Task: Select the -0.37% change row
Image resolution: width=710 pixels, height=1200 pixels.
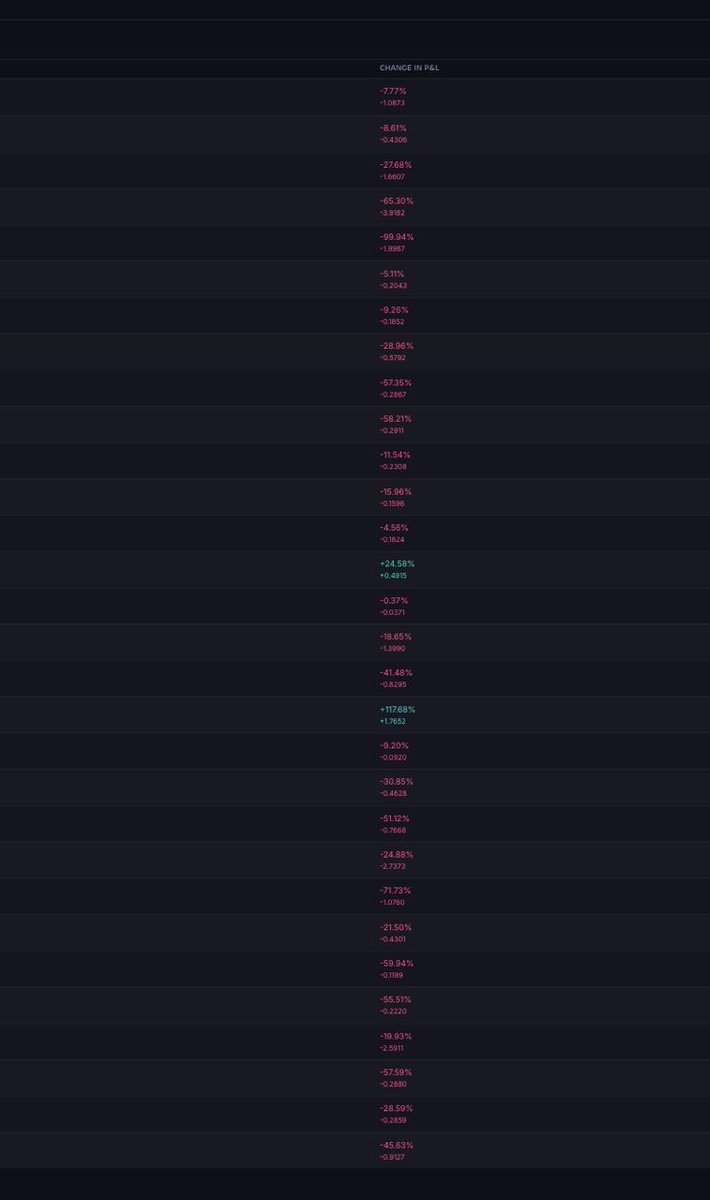Action: (355, 606)
